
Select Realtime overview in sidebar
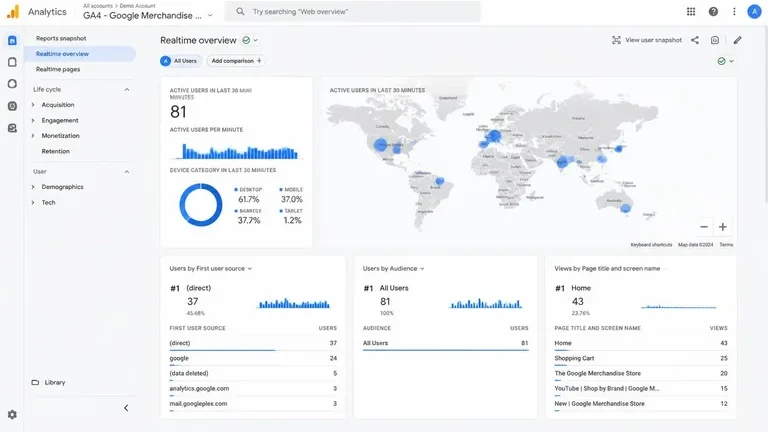(80, 54)
